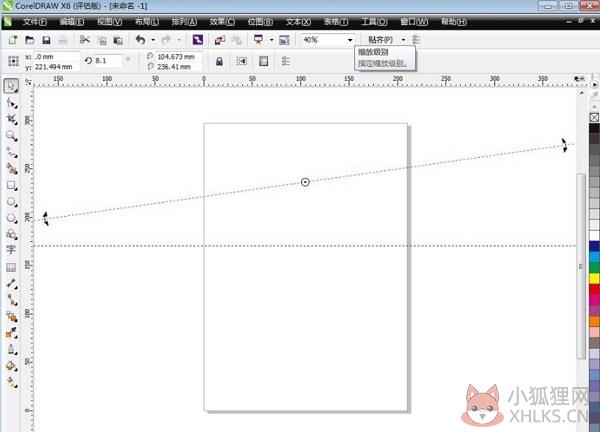Open the 40% zoom level dropdown
The image size is (600, 432).
click(350, 40)
